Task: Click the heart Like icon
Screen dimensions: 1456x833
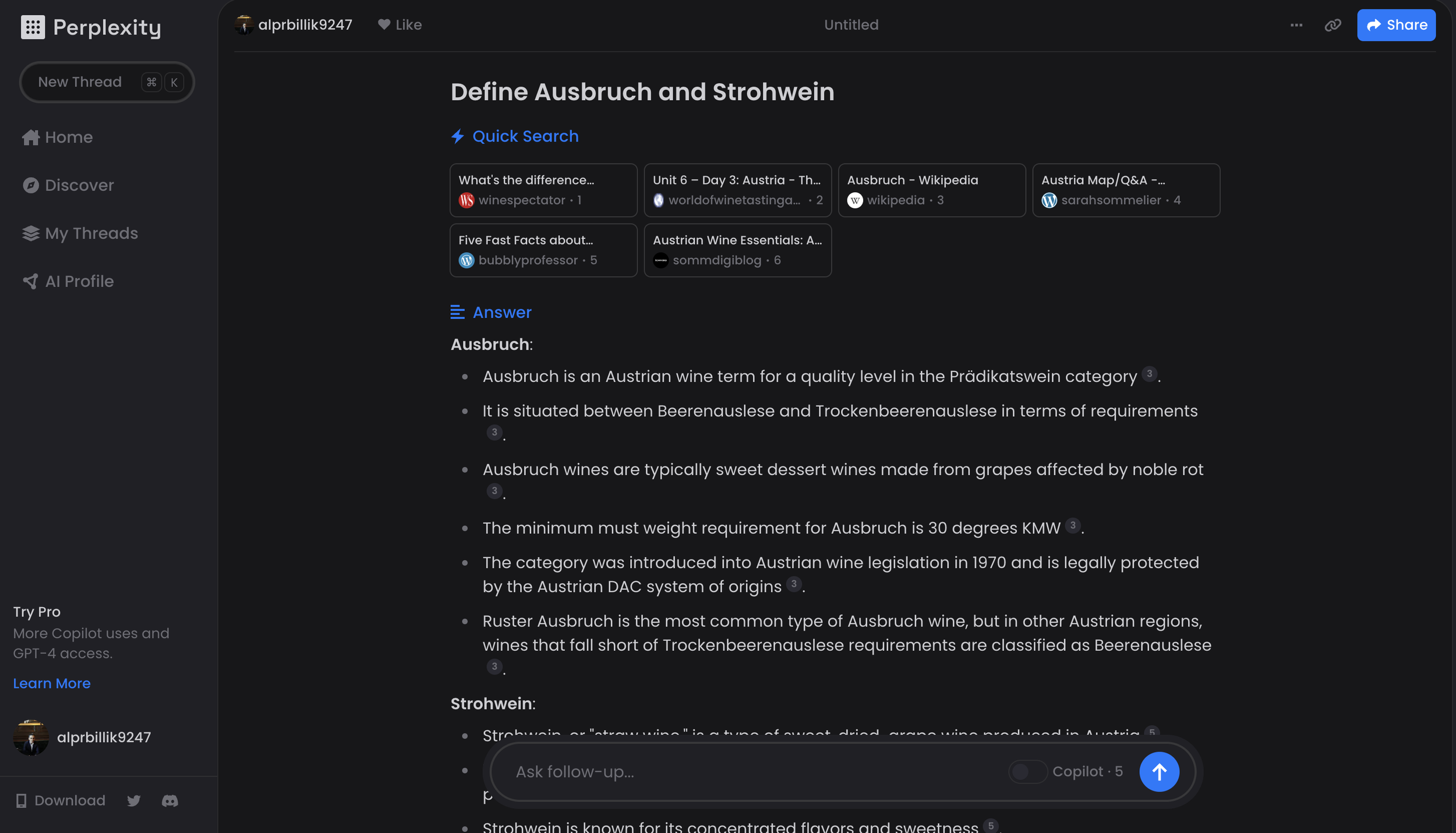Action: pyautogui.click(x=384, y=24)
